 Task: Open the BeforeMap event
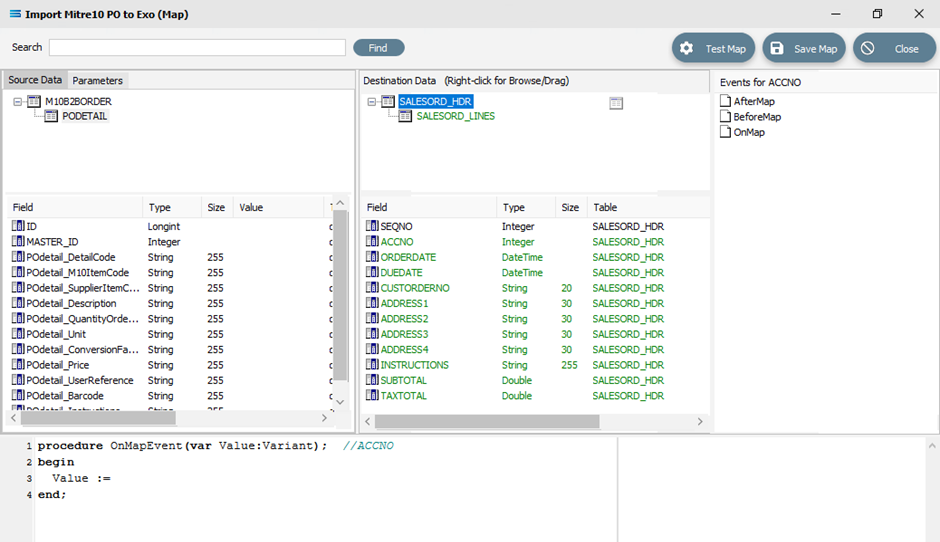point(751,117)
